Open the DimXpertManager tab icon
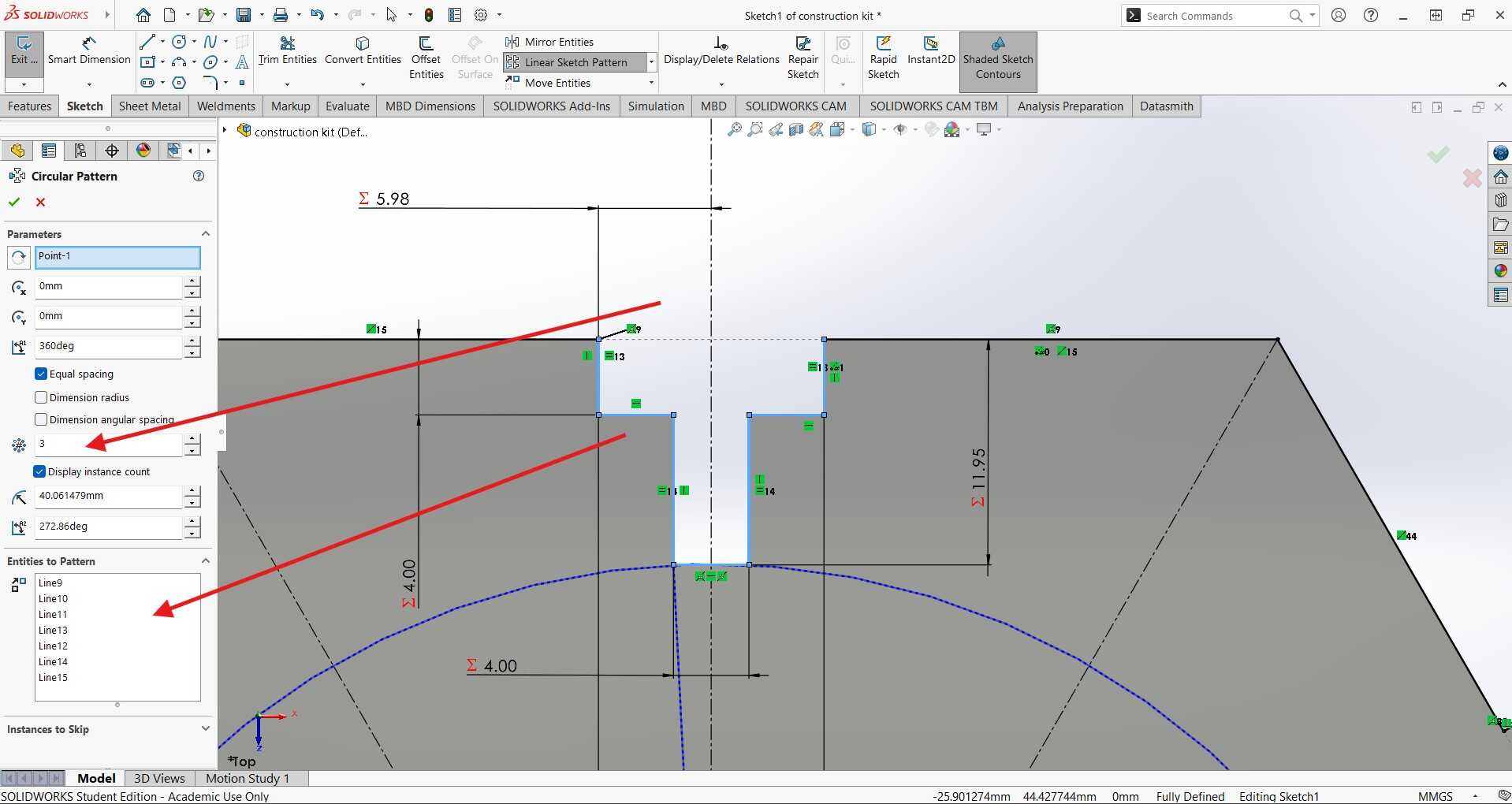Image resolution: width=1512 pixels, height=804 pixels. pyautogui.click(x=112, y=151)
